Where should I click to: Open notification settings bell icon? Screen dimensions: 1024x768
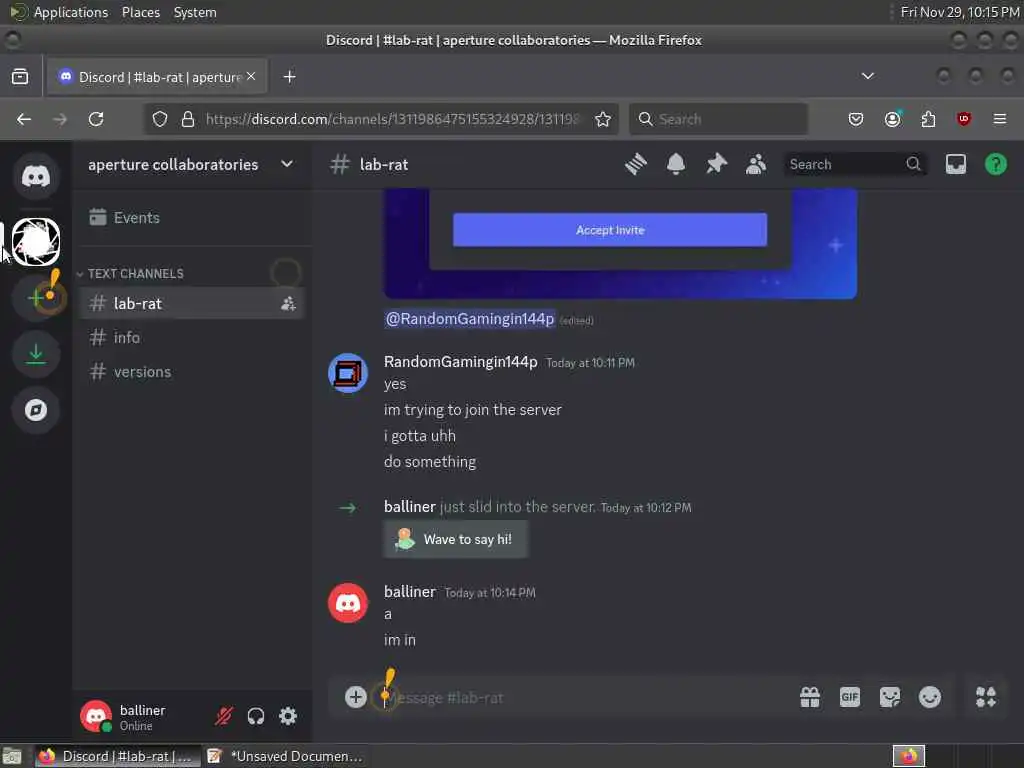tap(676, 165)
